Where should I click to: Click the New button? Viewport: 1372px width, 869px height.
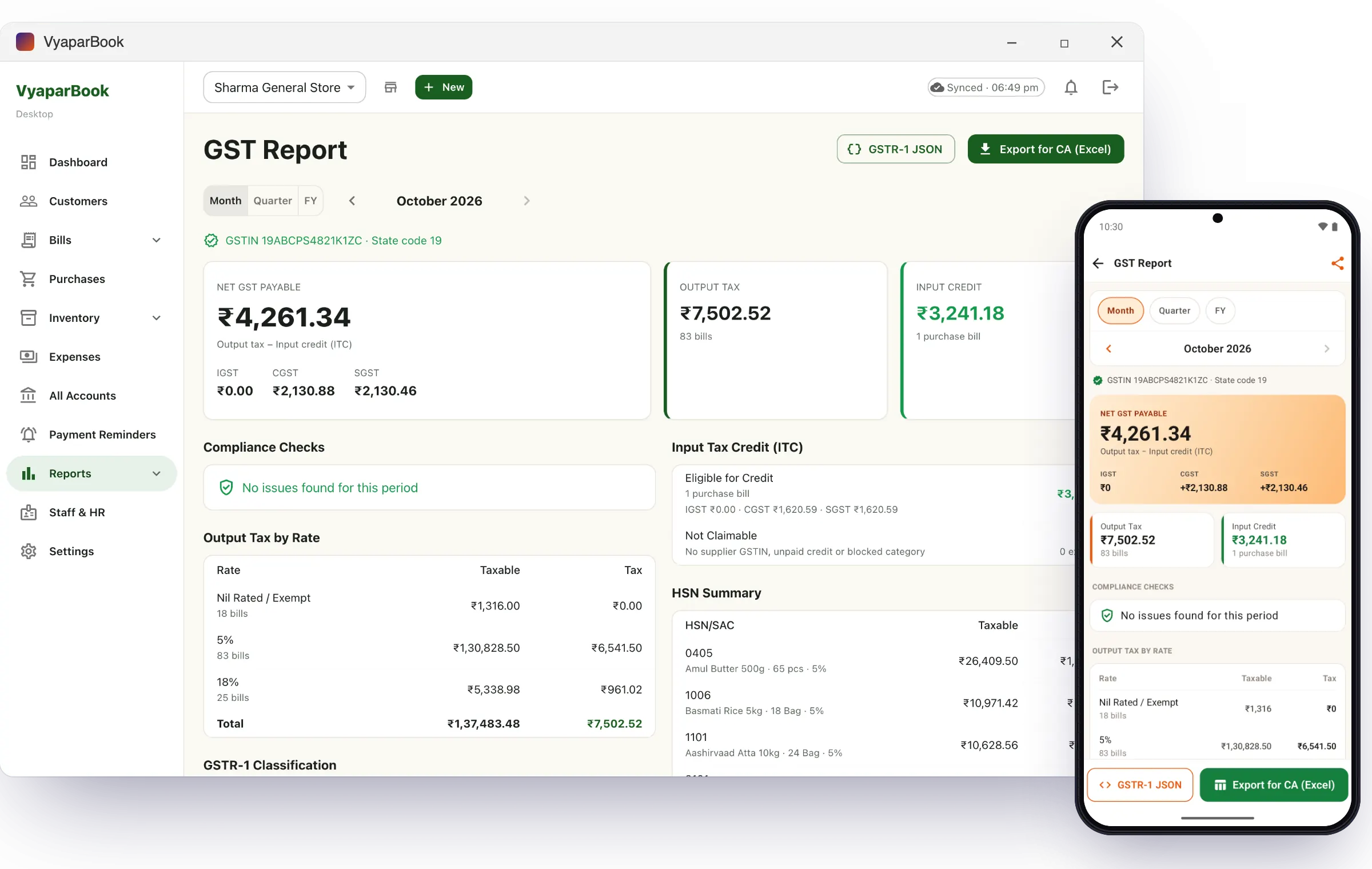tap(444, 87)
